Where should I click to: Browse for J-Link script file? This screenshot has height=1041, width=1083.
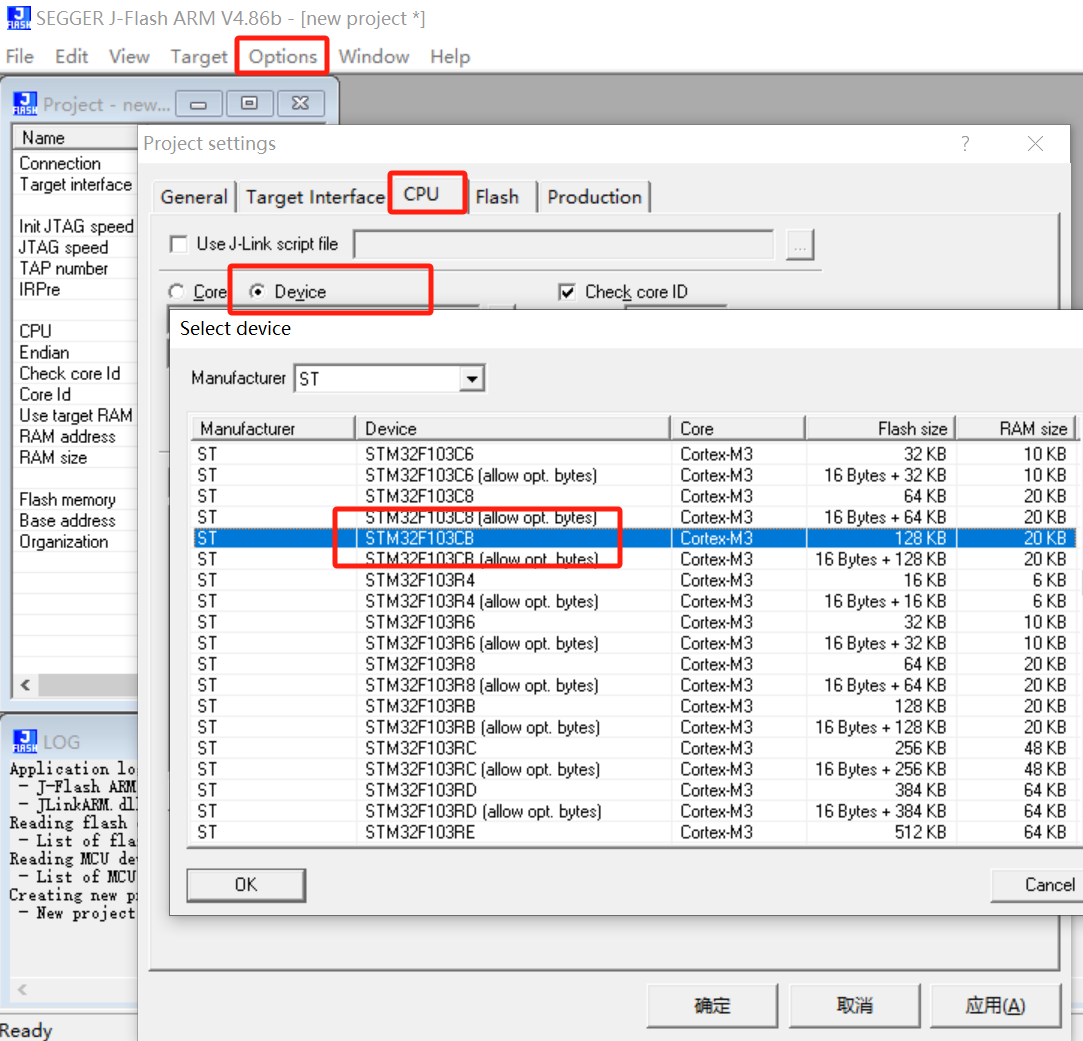pos(800,245)
